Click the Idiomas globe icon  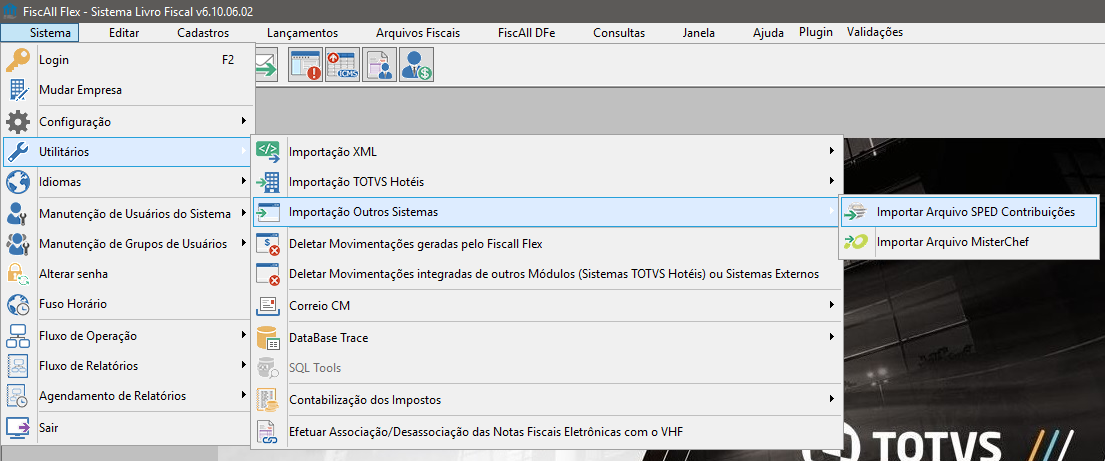tap(18, 182)
